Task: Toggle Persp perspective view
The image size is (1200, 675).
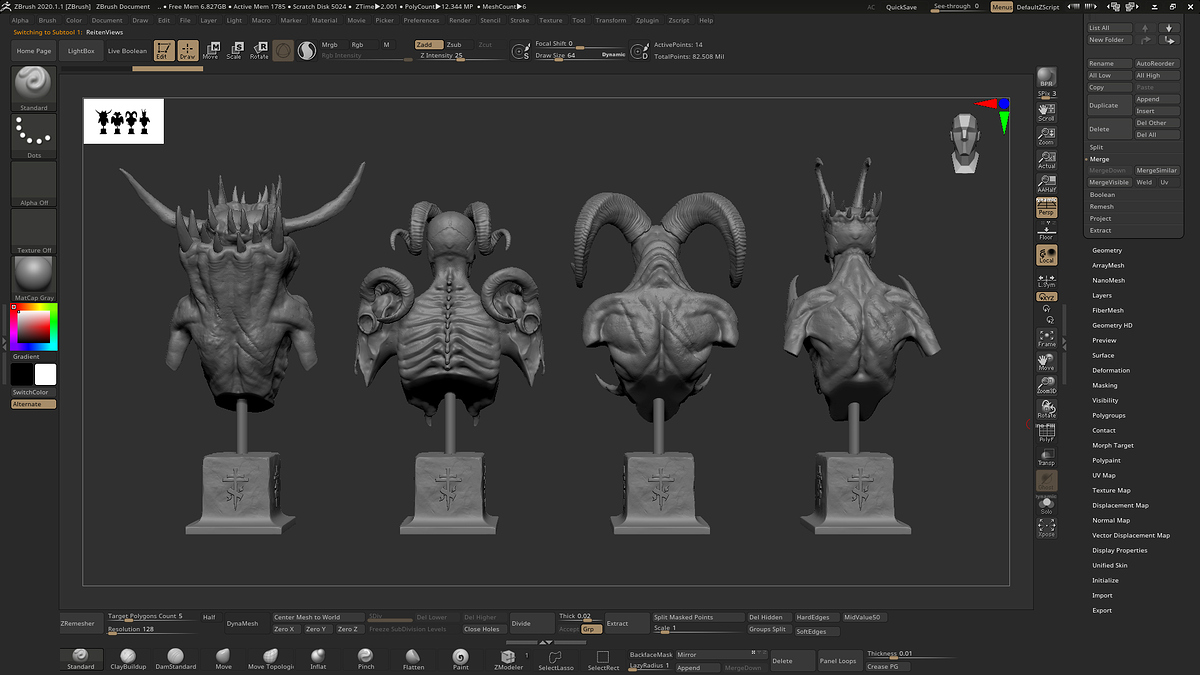Action: [x=1046, y=207]
